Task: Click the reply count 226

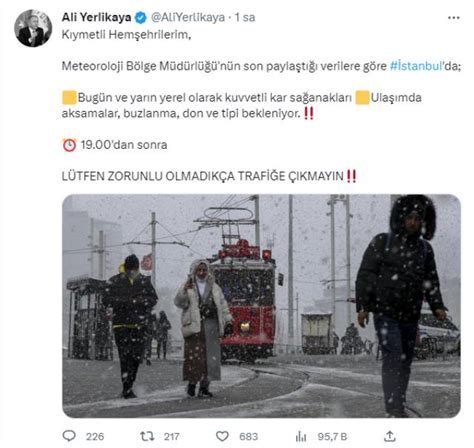Action: (x=95, y=436)
